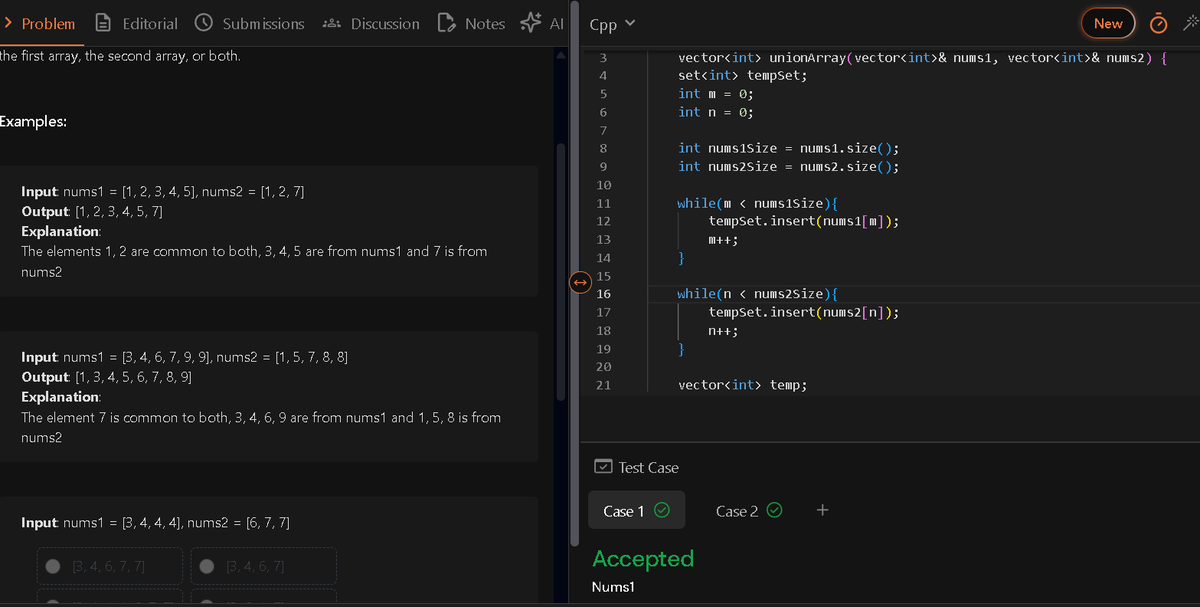Open the Submissions tab

249,23
